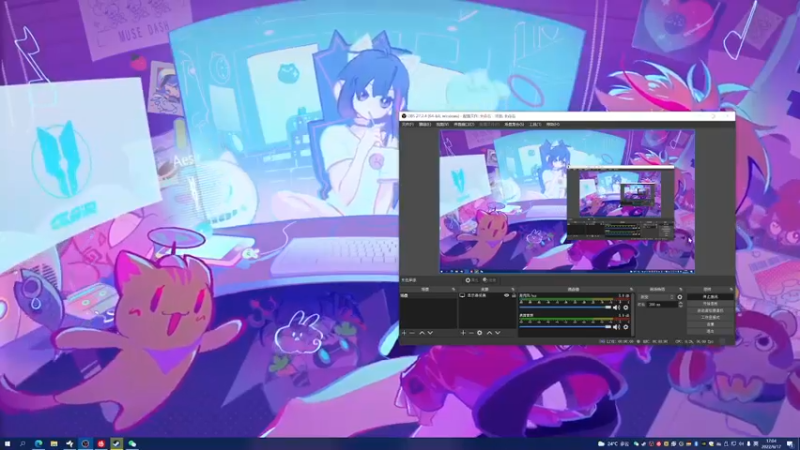Click the highlighted stop button in Controls
Screen dimensions: 800x450
coord(710,296)
